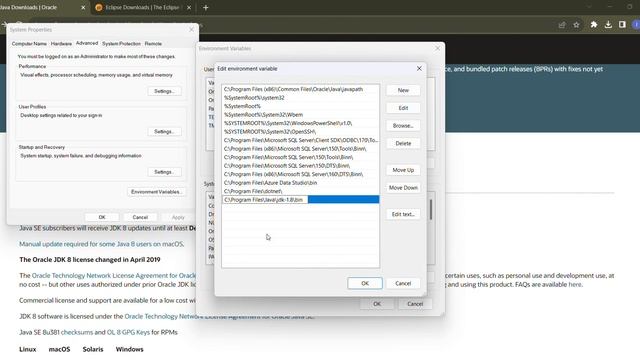The width and height of the screenshot is (640, 360).
Task: Select the Linux download tab
Action: [27, 349]
